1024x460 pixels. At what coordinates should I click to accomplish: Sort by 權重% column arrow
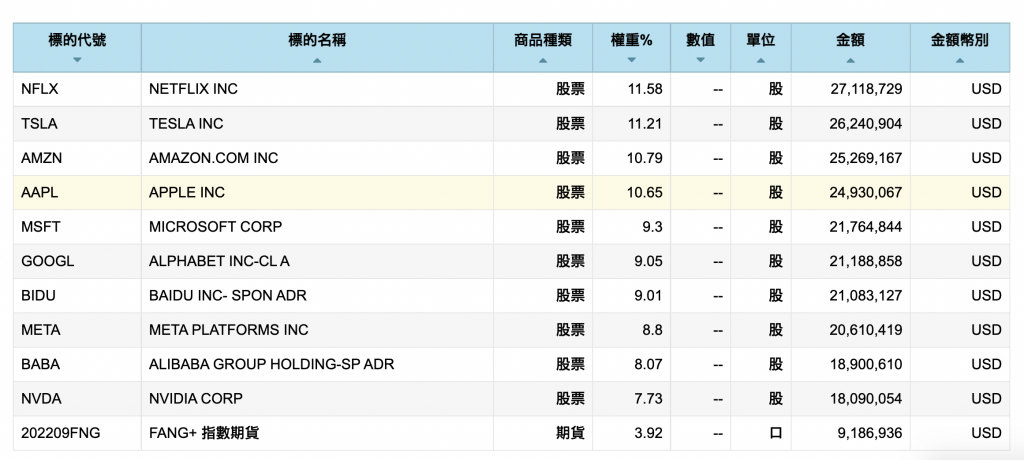click(x=631, y=60)
